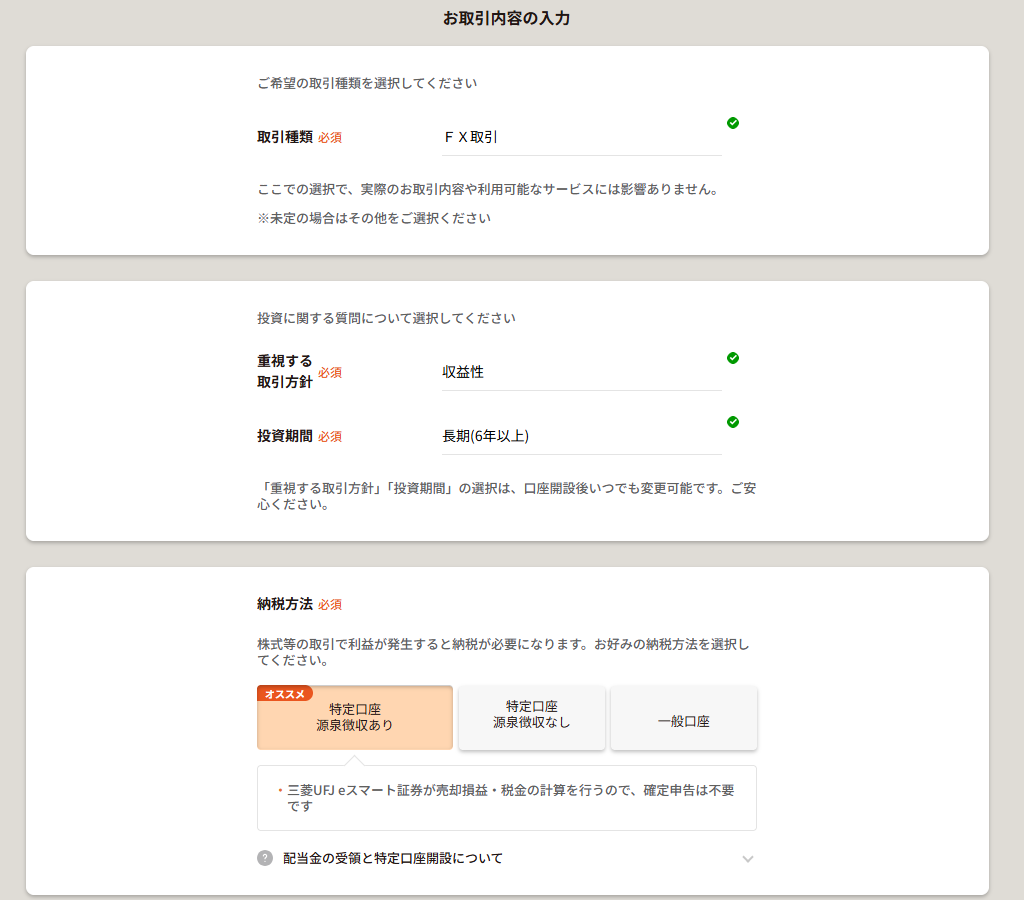This screenshot has width=1024, height=900.
Task: Click the お取引内容の入力 page heading
Action: pyautogui.click(x=506, y=18)
